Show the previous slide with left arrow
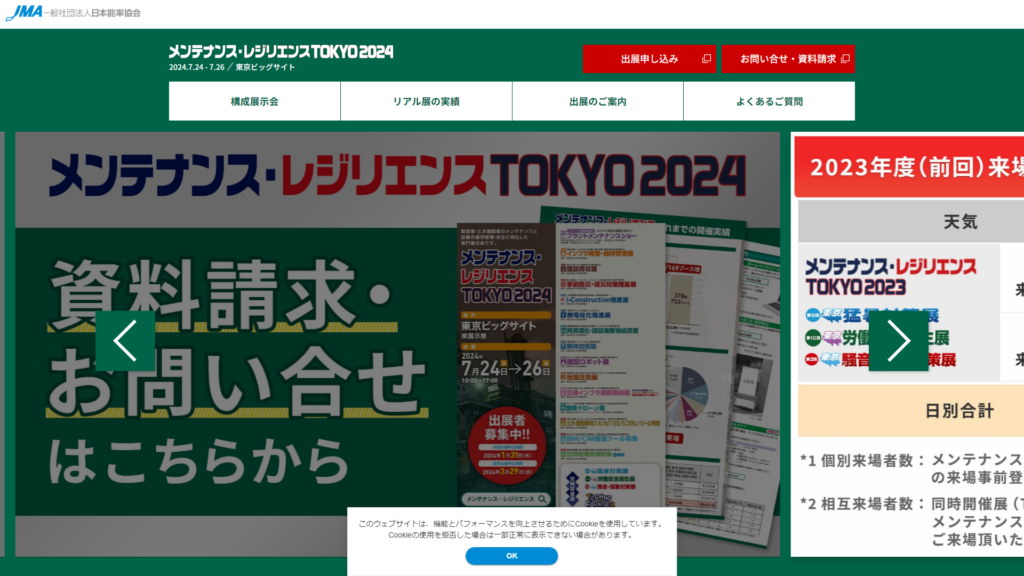 [x=125, y=340]
